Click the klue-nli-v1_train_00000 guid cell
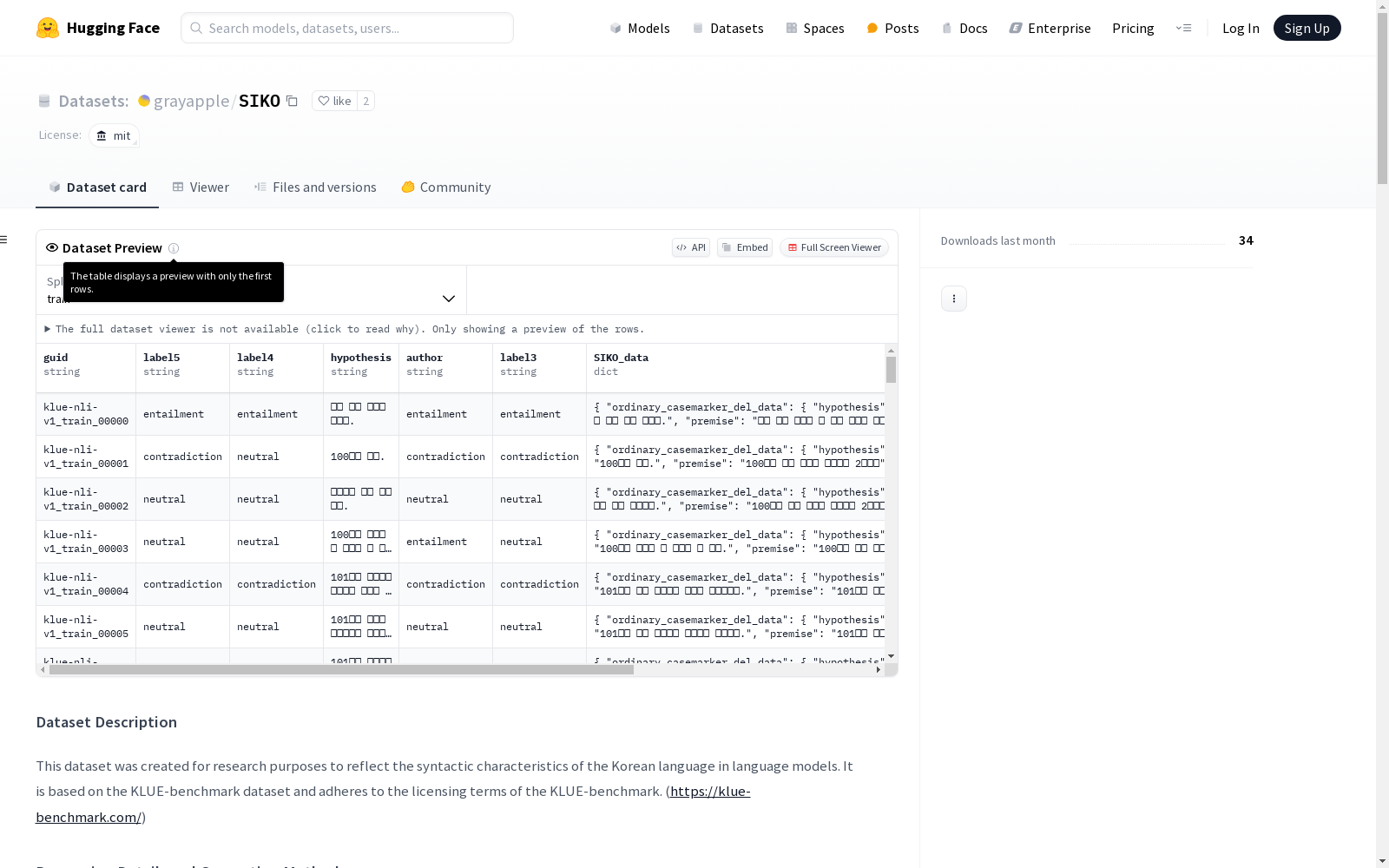This screenshot has width=1389, height=868. click(x=86, y=414)
